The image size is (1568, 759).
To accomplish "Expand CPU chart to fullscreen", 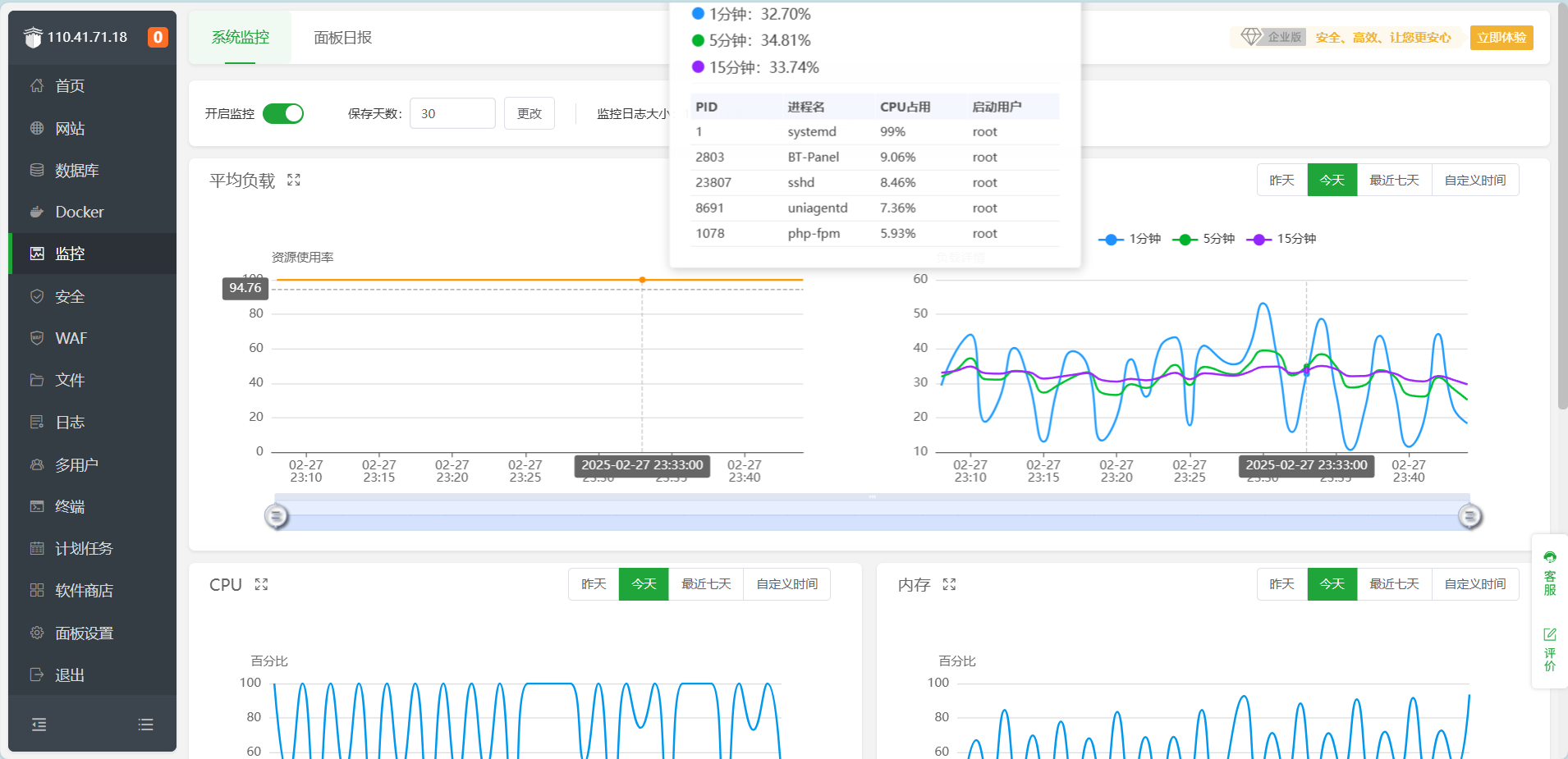I will click(x=261, y=584).
